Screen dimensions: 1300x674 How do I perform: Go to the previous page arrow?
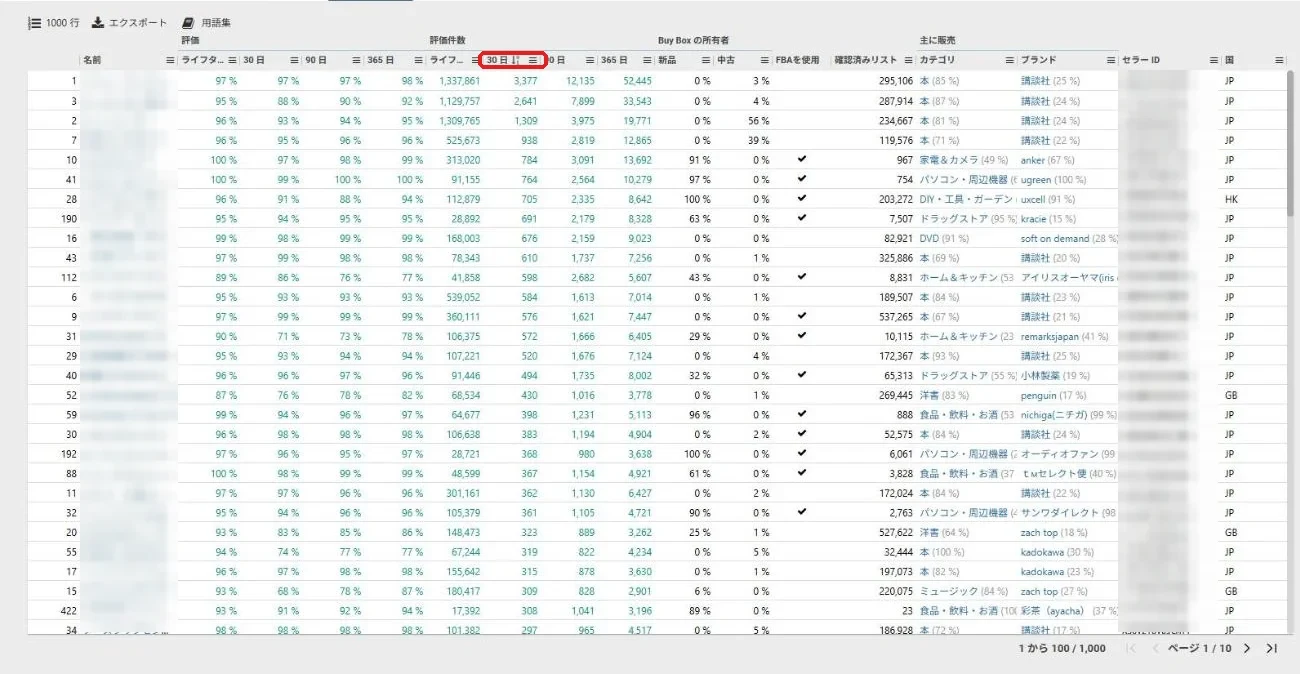click(1155, 648)
